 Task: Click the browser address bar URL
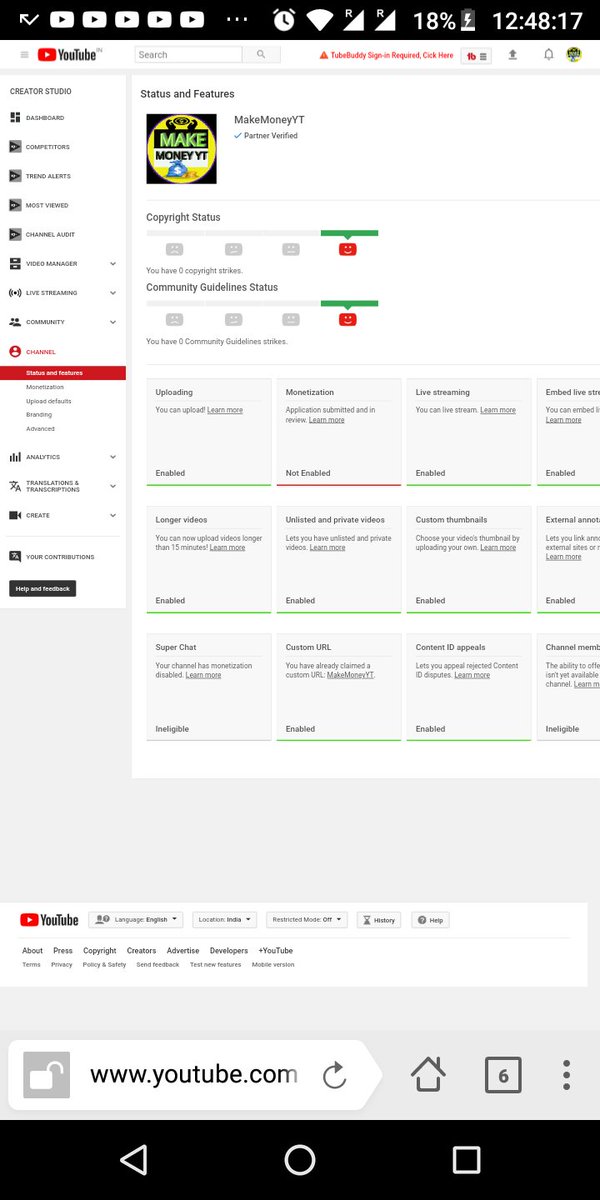click(x=194, y=1075)
